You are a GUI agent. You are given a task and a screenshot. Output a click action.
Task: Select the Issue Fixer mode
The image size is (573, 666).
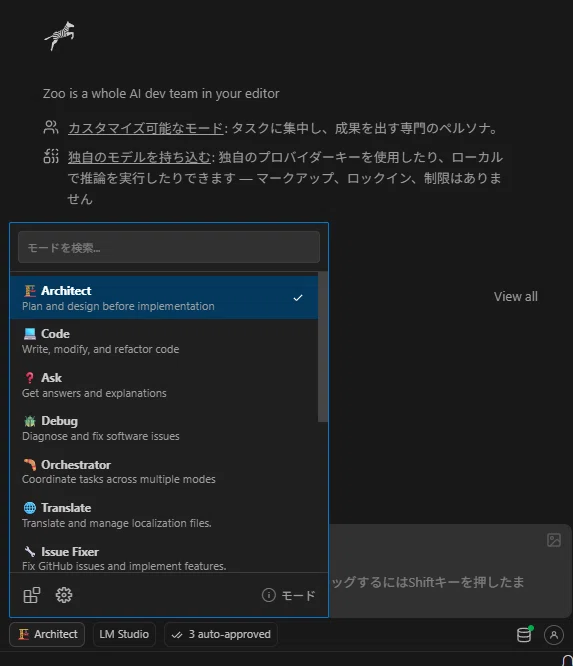pos(164,558)
